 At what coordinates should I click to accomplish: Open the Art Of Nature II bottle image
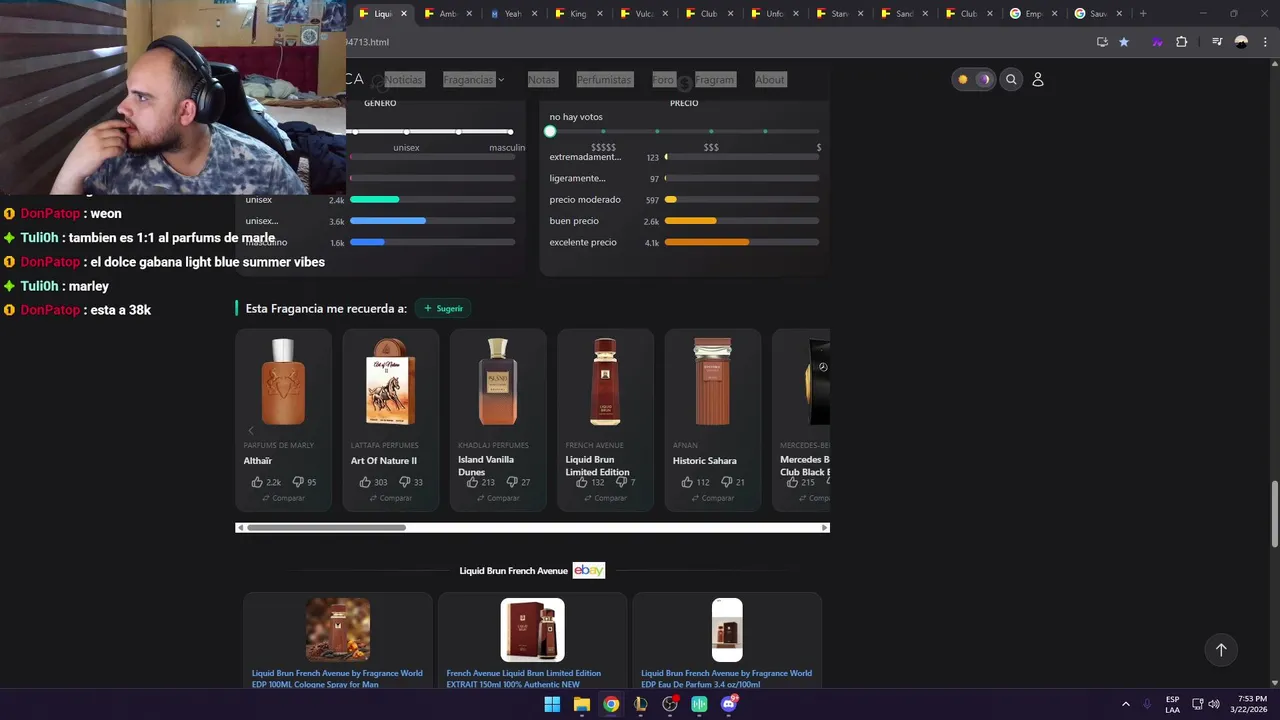[390, 382]
